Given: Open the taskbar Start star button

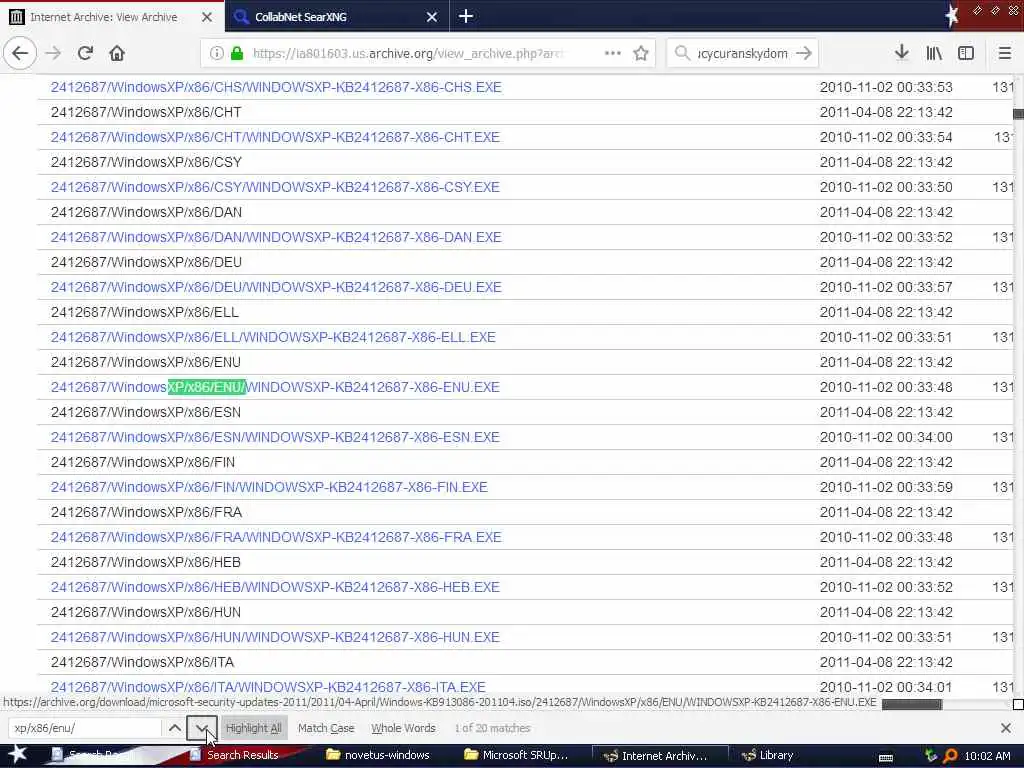Looking at the screenshot, I should (18, 755).
